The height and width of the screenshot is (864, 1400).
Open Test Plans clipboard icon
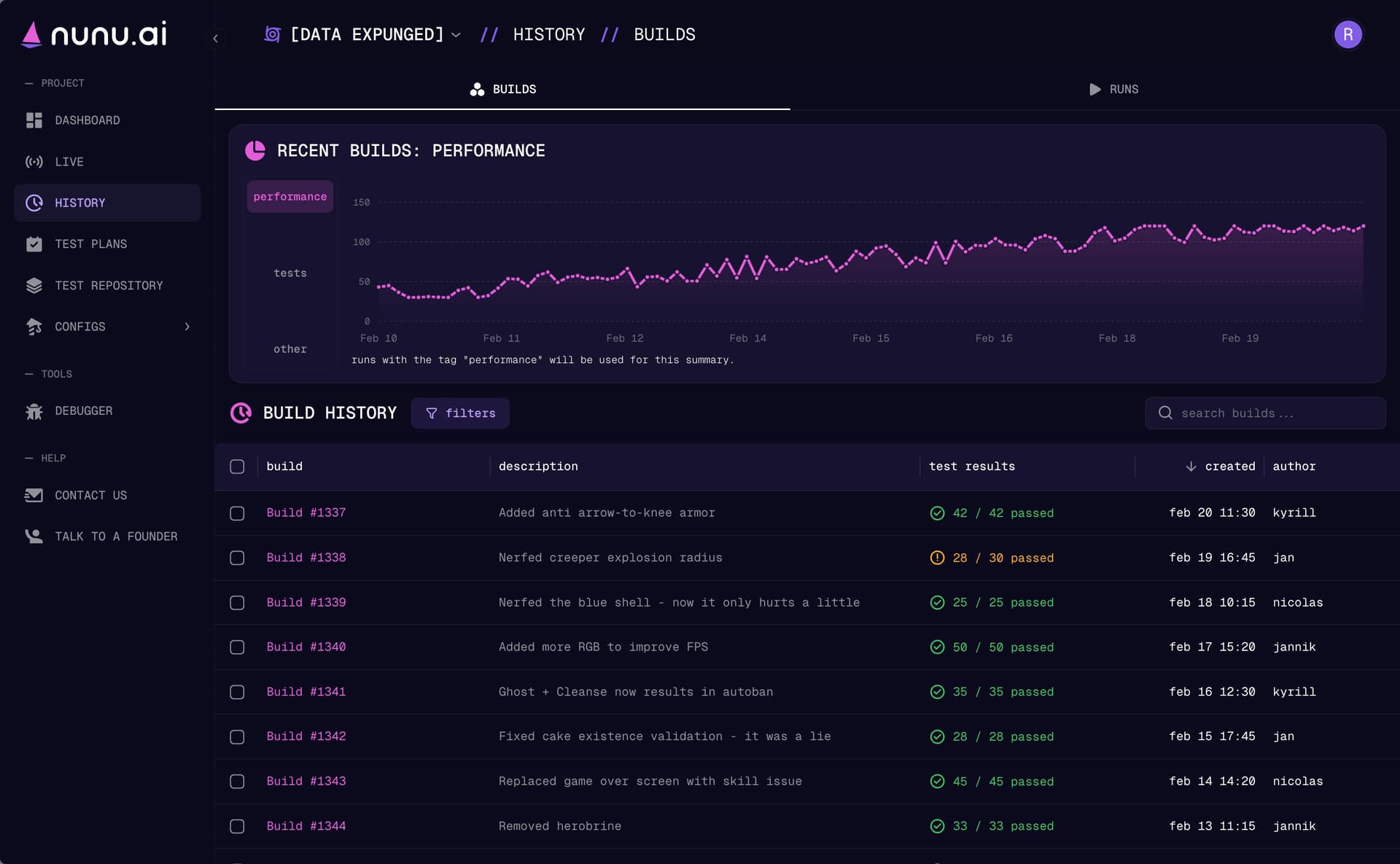[34, 244]
